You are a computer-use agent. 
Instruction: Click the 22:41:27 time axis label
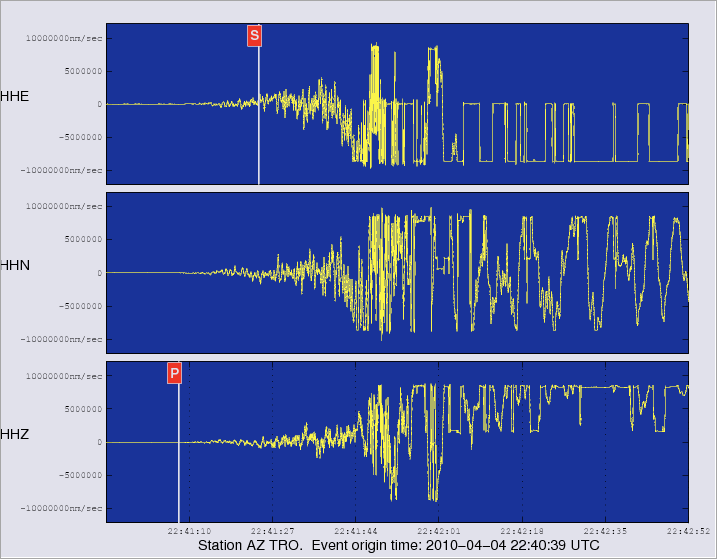pyautogui.click(x=273, y=531)
